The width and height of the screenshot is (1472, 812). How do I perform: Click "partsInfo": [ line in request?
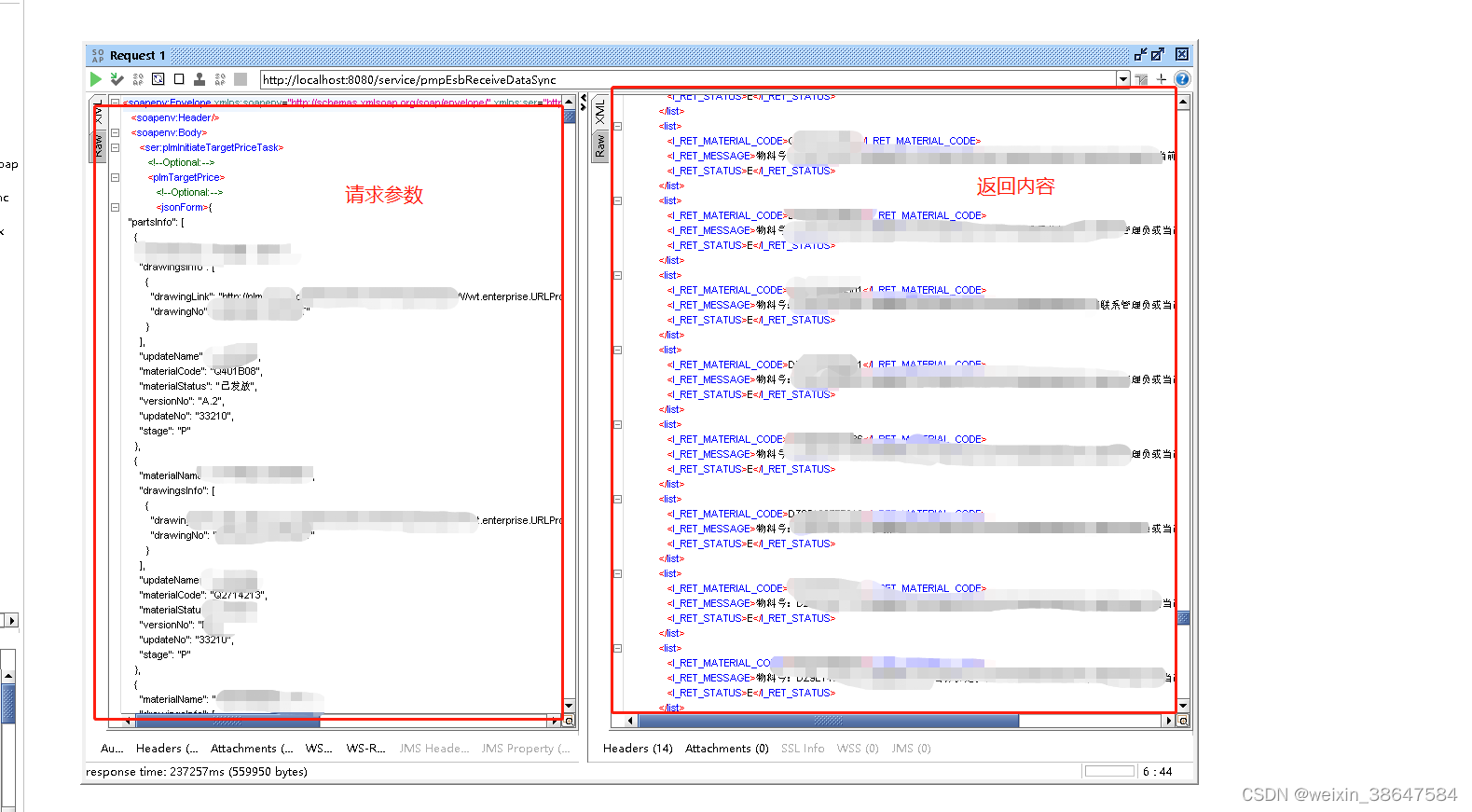pos(156,222)
